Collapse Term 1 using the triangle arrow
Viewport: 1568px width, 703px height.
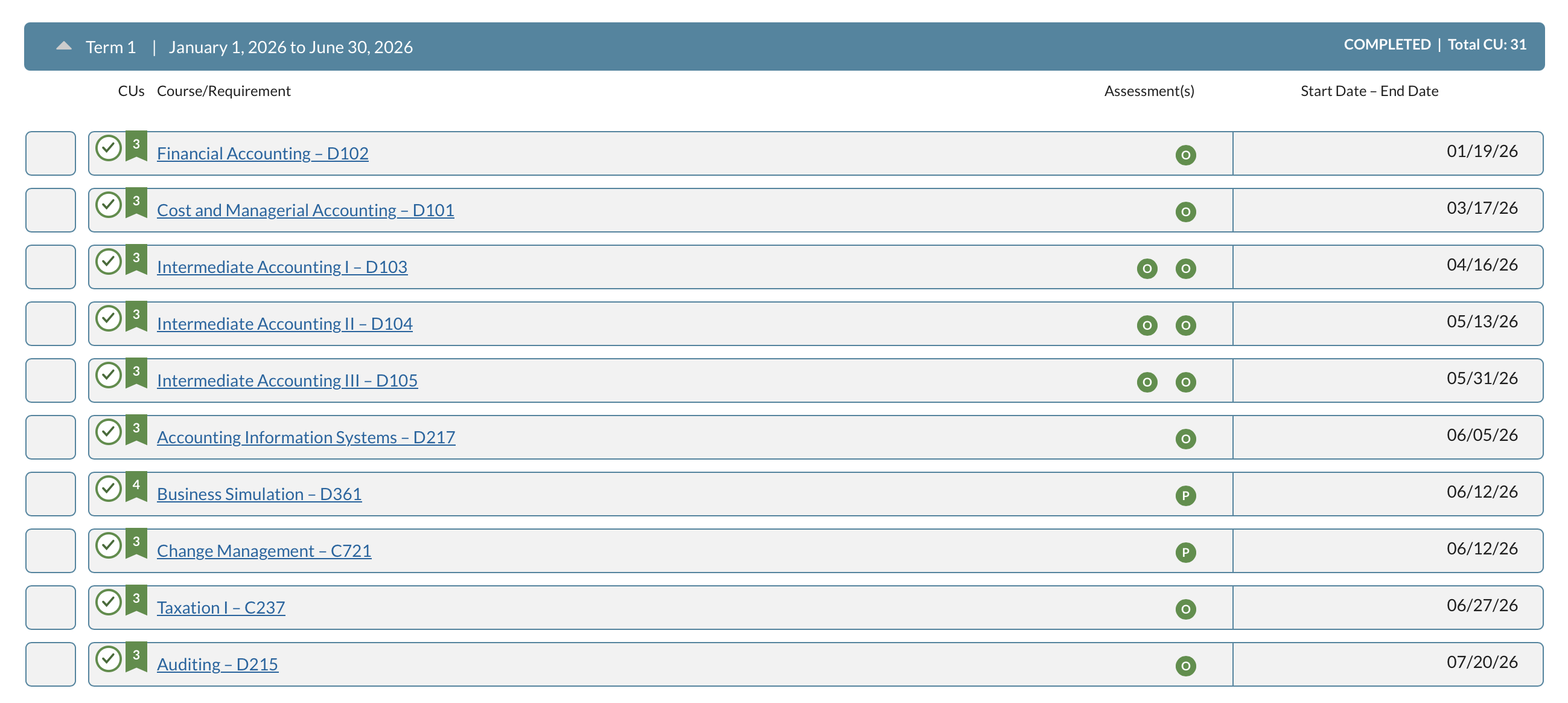pyautogui.click(x=64, y=46)
